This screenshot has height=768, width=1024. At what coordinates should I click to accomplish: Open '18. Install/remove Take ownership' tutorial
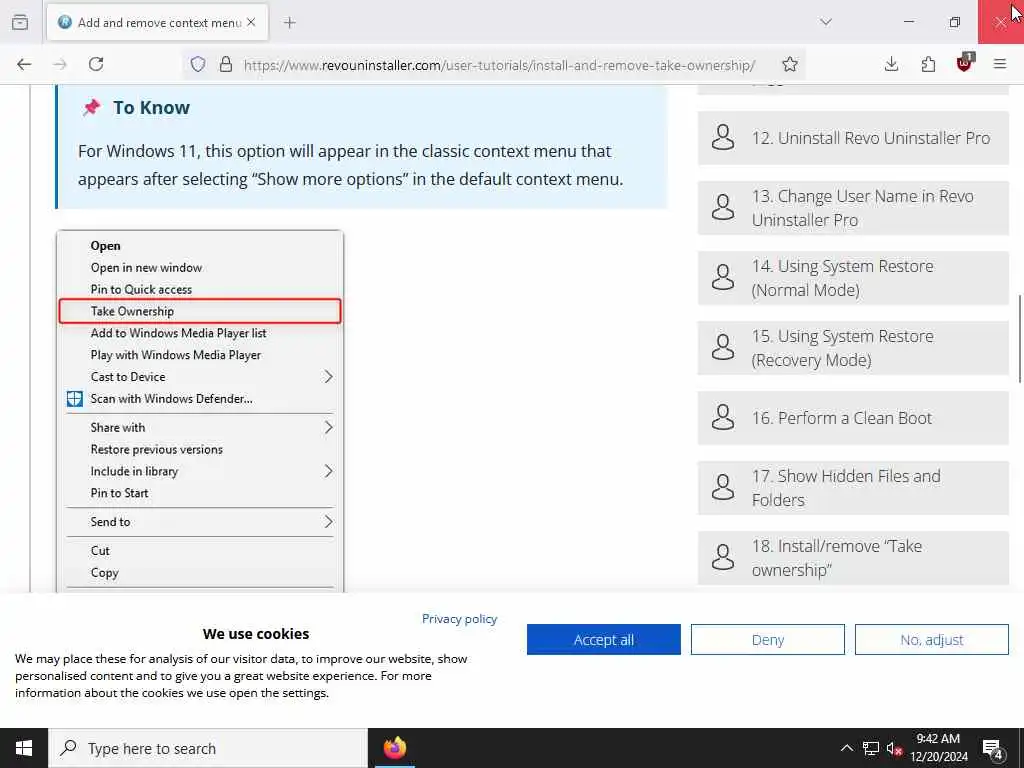pyautogui.click(x=853, y=558)
